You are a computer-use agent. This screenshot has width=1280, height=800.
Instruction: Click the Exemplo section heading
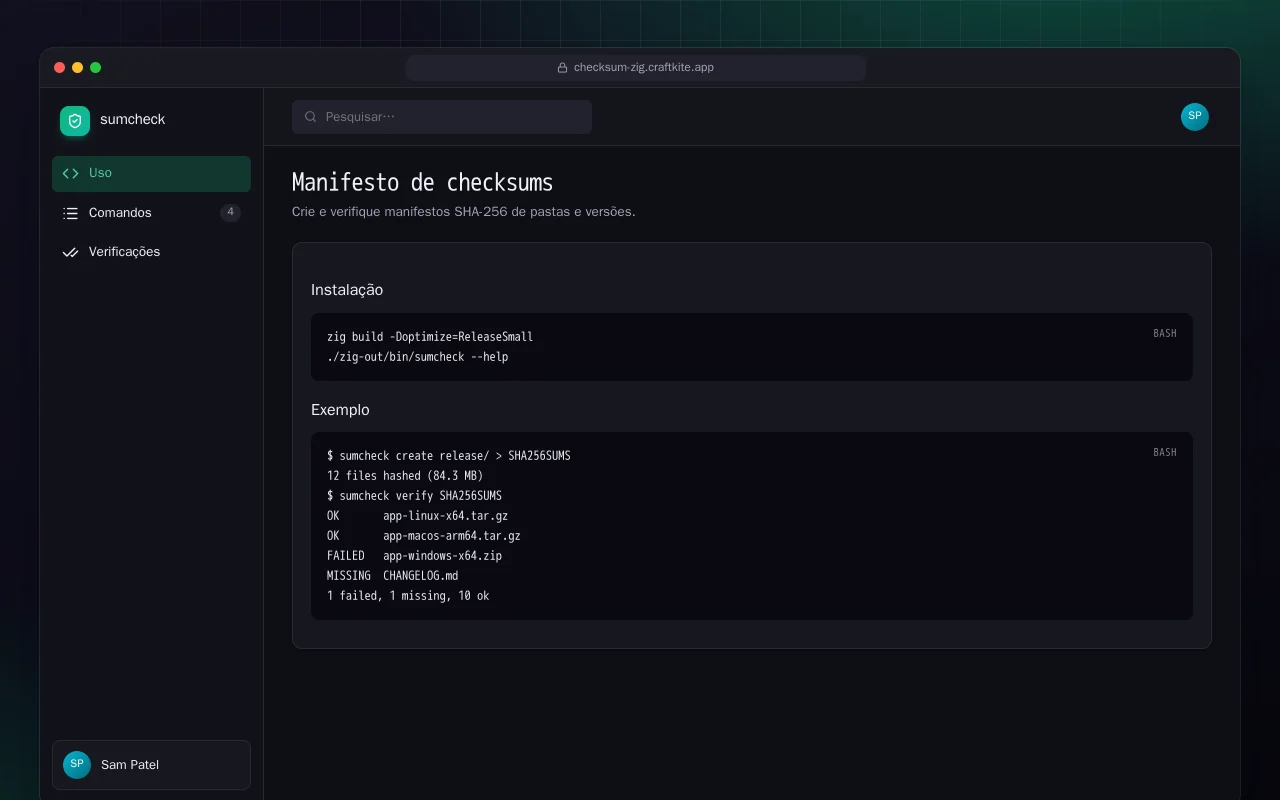coord(340,410)
